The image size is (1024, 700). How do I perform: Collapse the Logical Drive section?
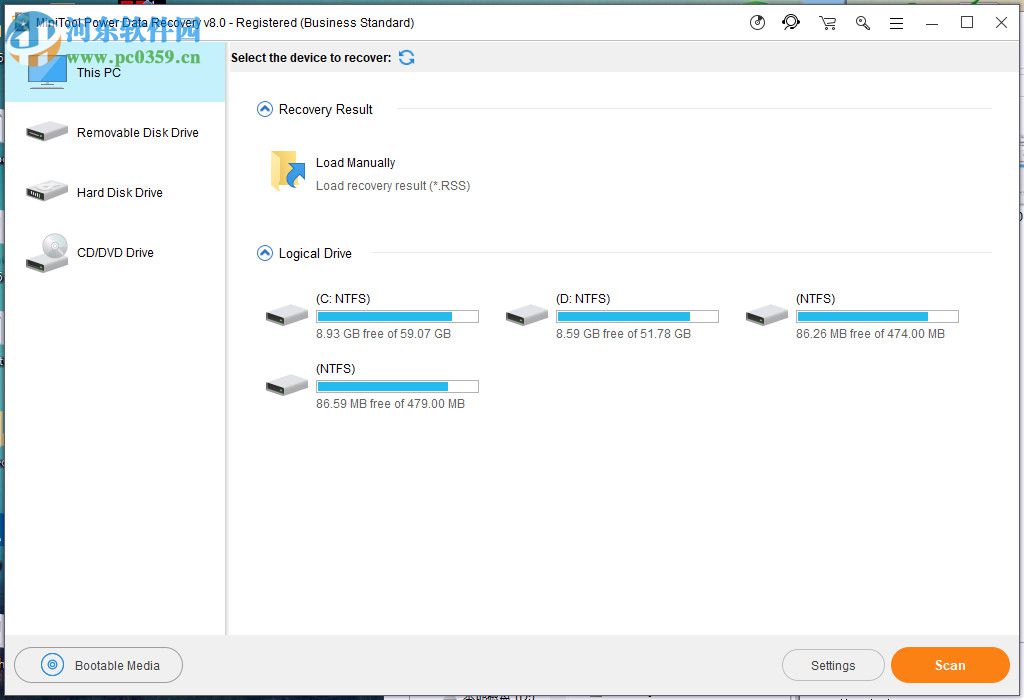point(264,253)
